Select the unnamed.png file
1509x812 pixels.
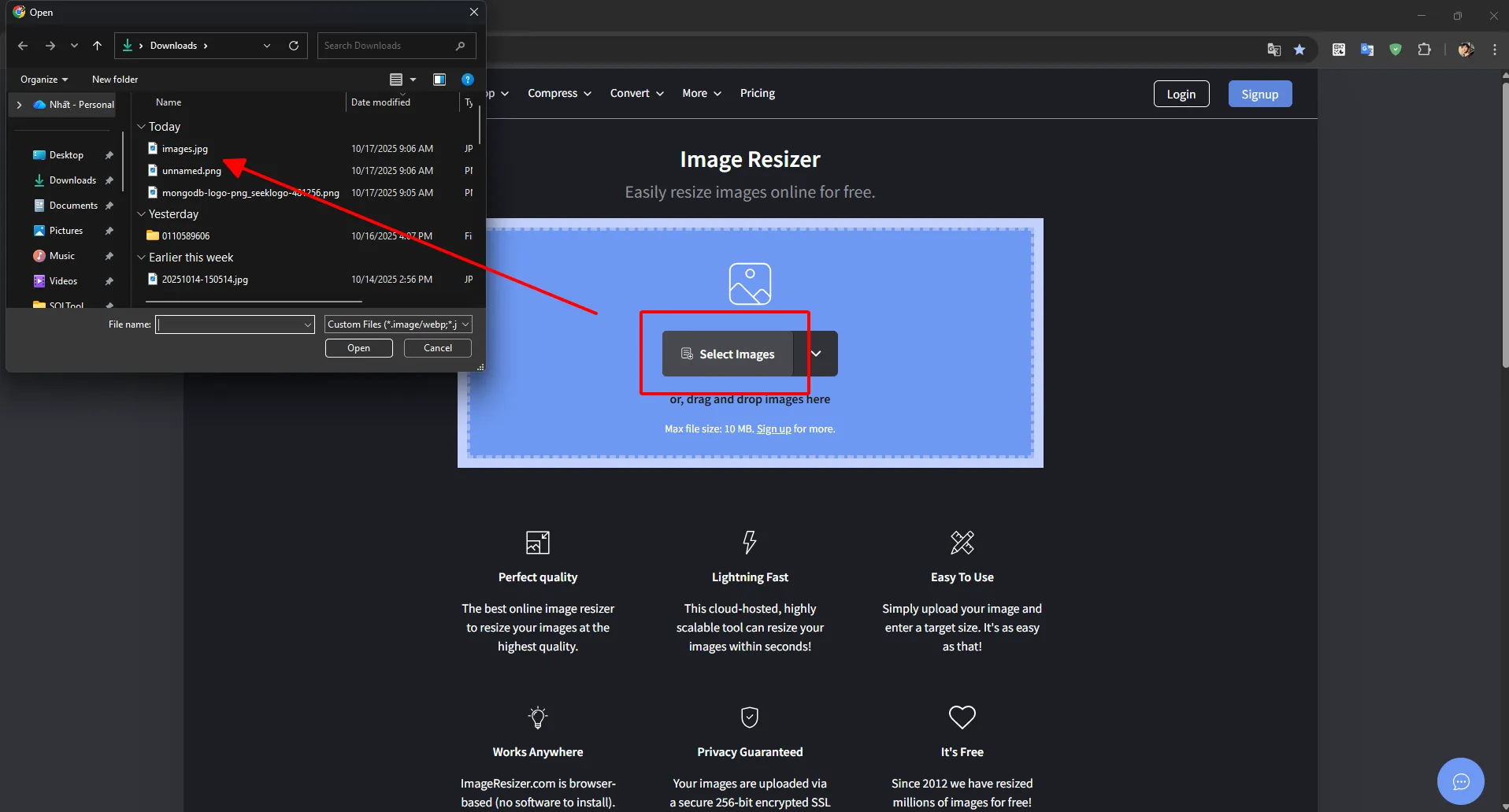click(x=191, y=171)
